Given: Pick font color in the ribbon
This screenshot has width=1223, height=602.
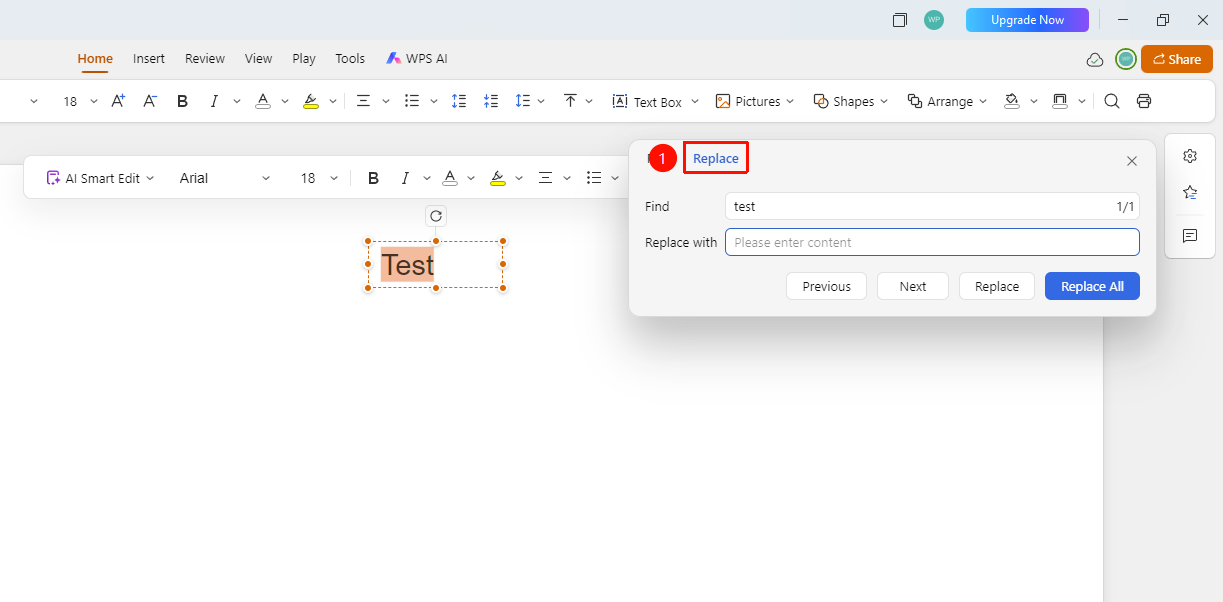Looking at the screenshot, I should [x=262, y=101].
